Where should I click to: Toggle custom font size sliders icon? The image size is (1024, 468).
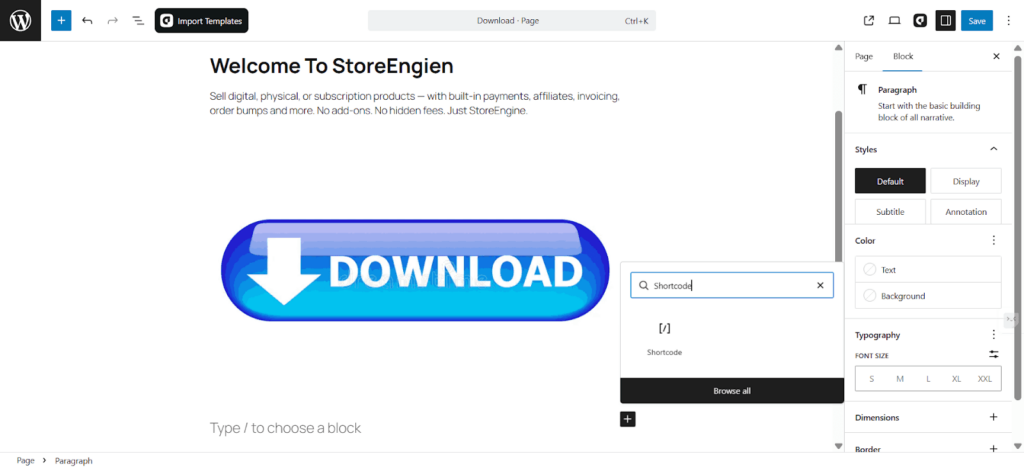pyautogui.click(x=994, y=354)
